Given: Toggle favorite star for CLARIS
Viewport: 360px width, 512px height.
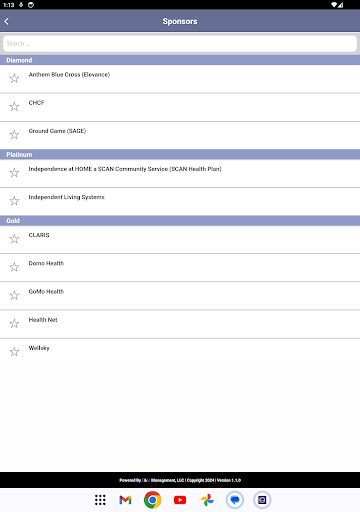Looking at the screenshot, I should pos(14,239).
